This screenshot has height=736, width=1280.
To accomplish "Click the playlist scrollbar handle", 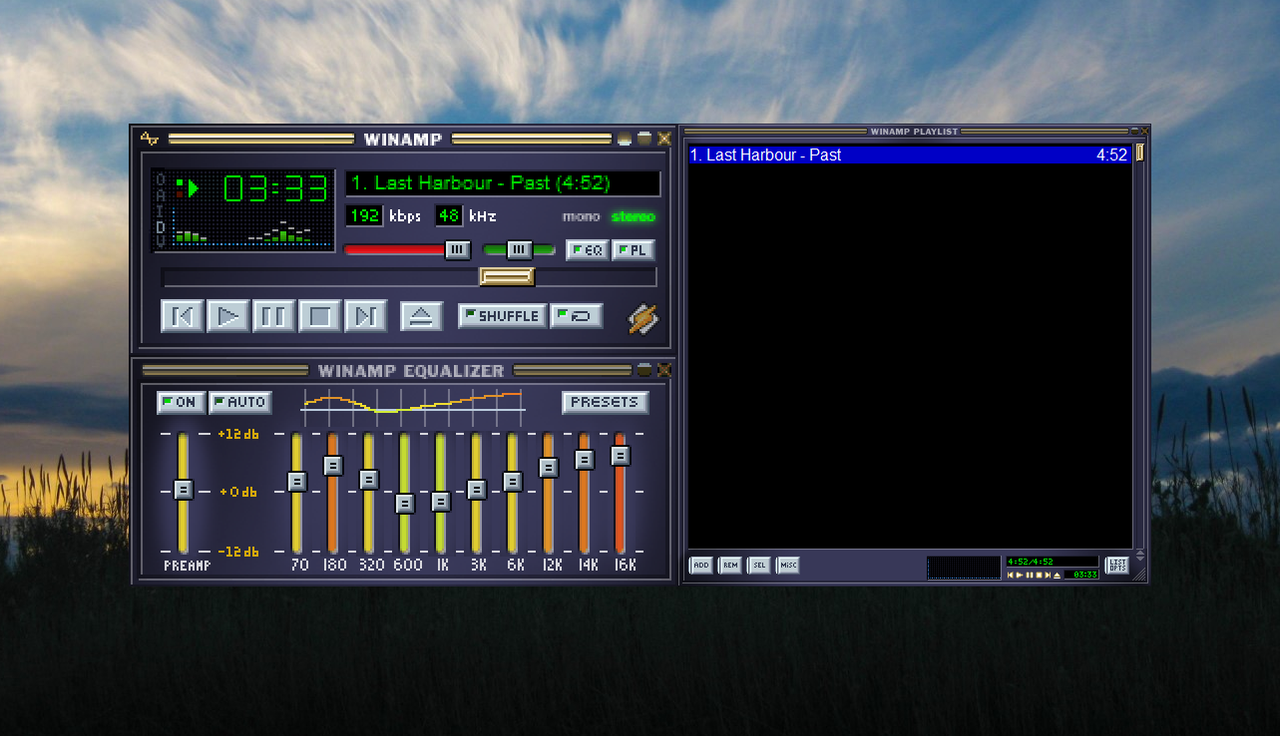I will click(x=1139, y=153).
